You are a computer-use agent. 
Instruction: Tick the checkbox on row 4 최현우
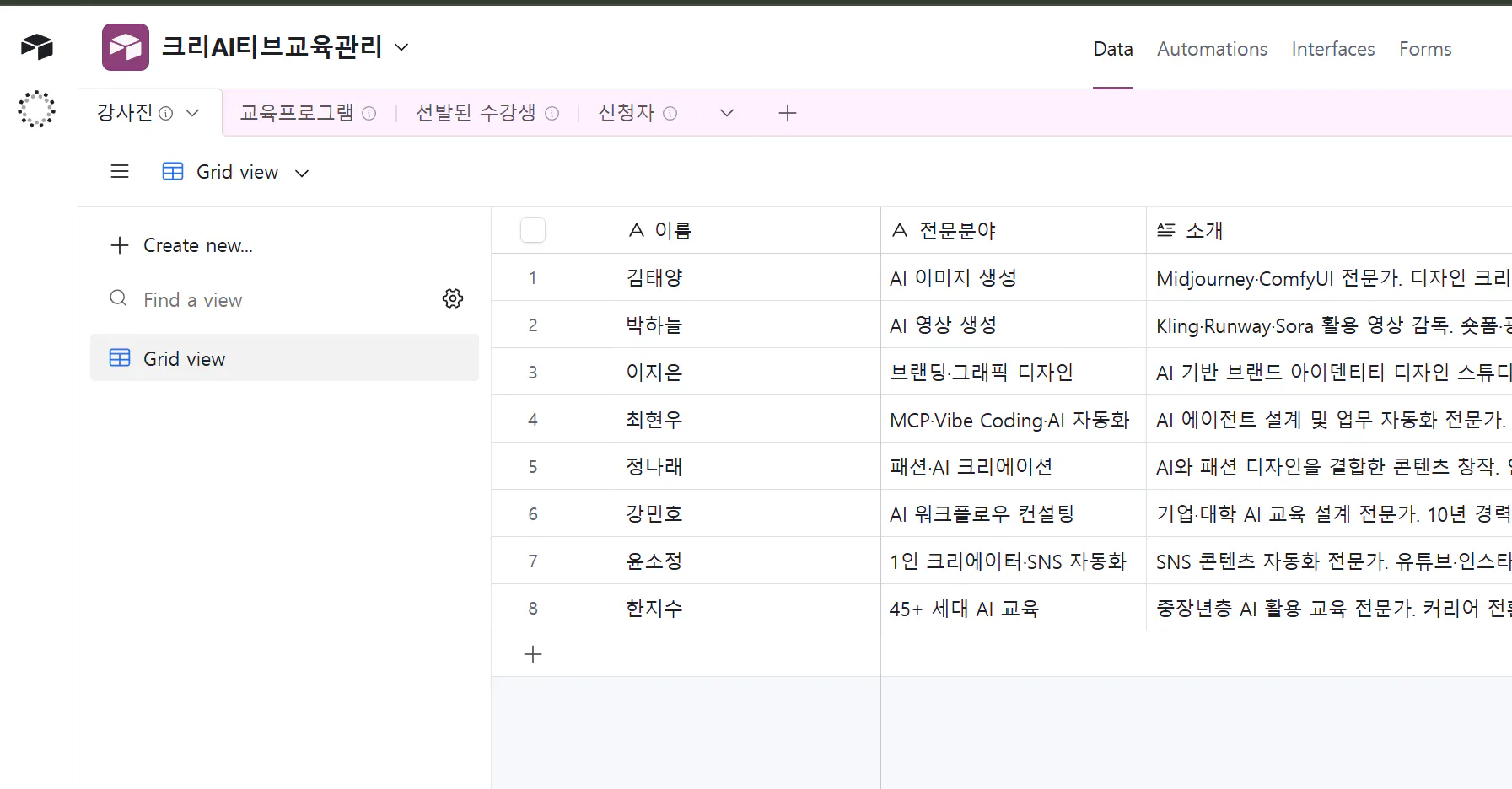click(533, 419)
